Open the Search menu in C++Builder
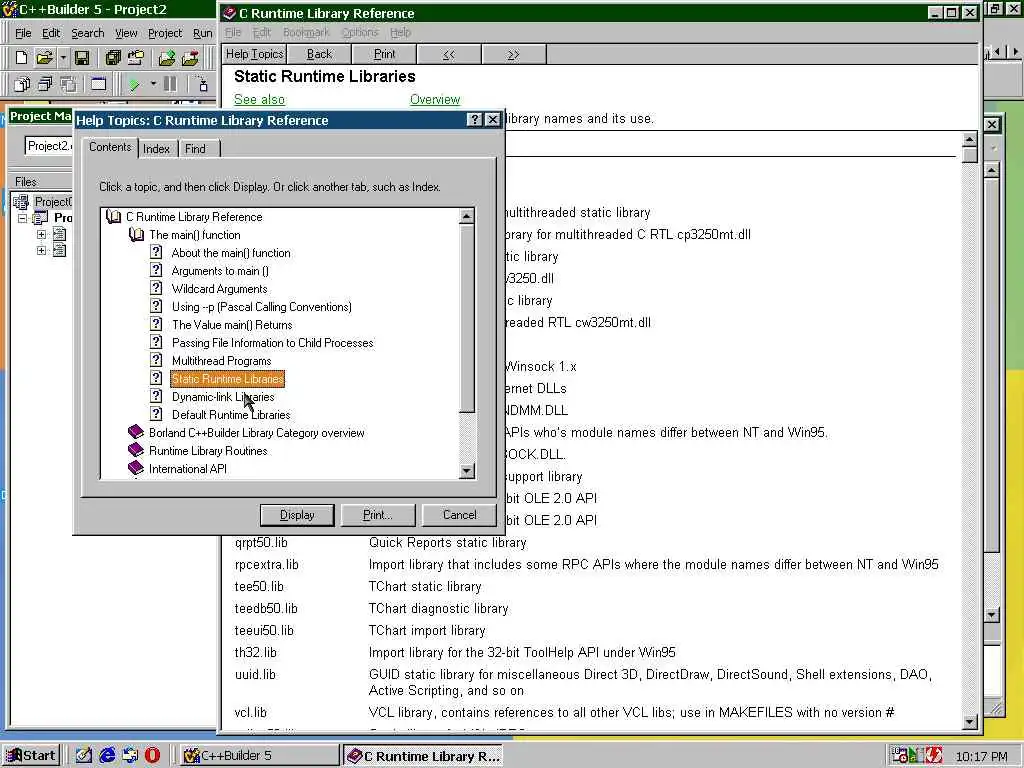Screen dimensions: 1024x768 tap(88, 33)
